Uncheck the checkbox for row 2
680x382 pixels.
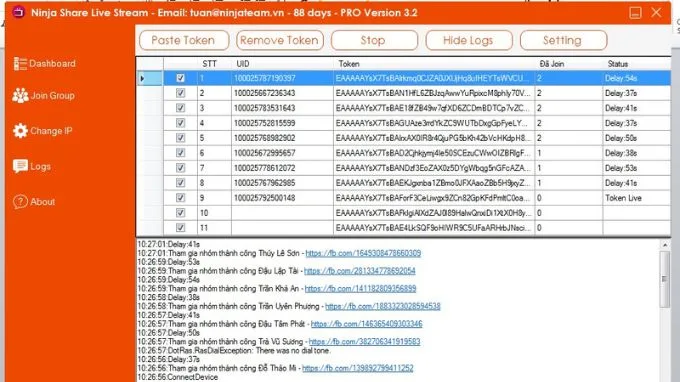tap(180, 93)
